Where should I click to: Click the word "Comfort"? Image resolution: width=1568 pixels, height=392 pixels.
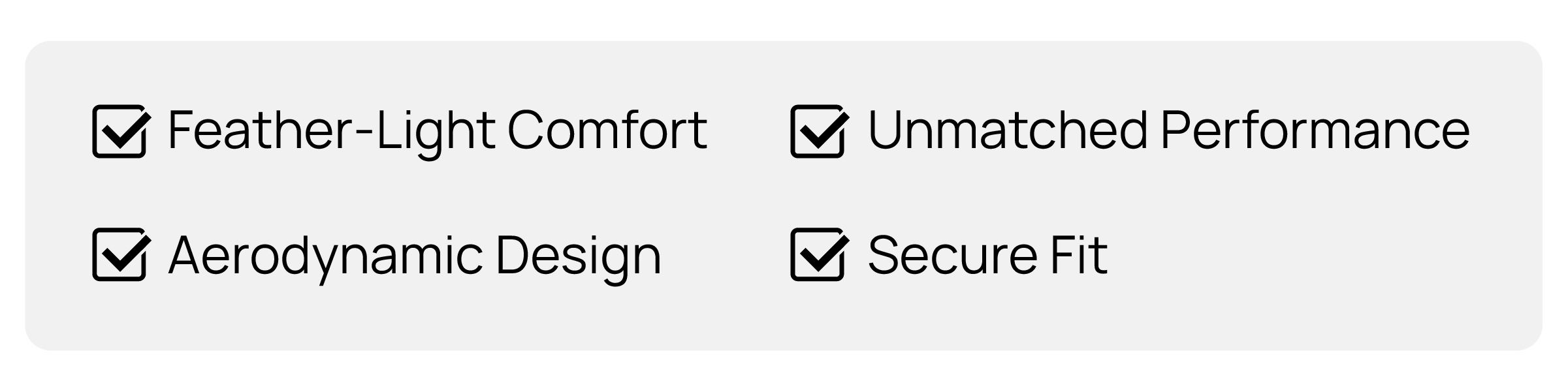point(607,130)
